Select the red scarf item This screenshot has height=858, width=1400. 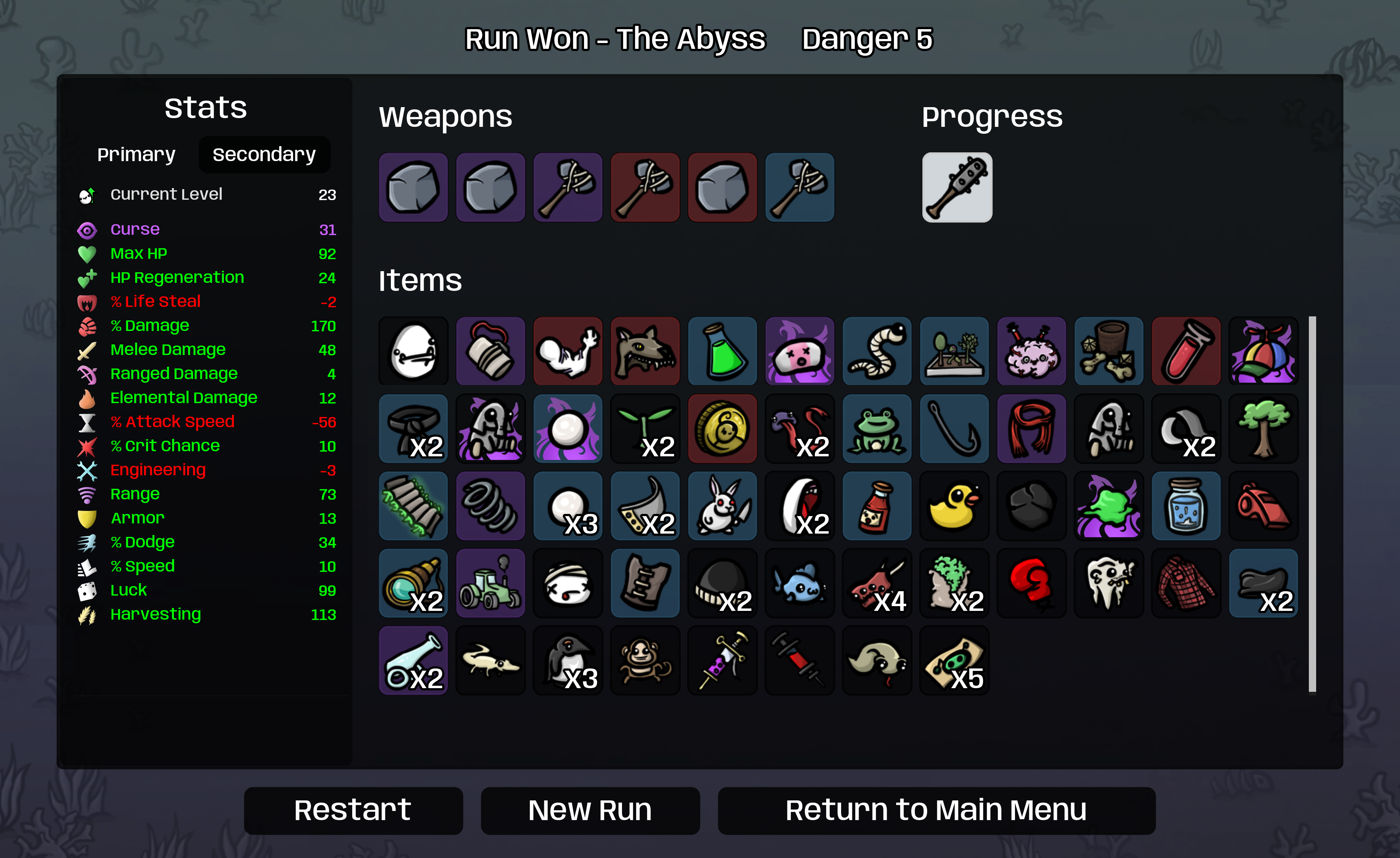point(1031,428)
